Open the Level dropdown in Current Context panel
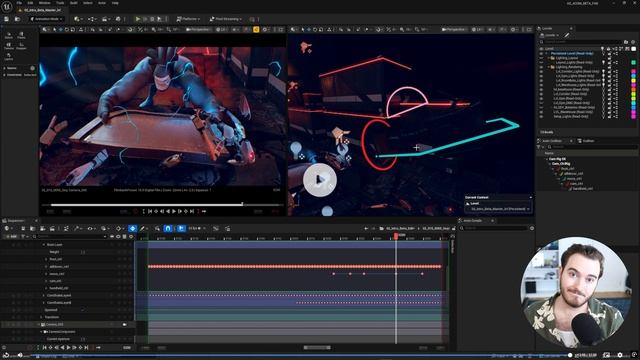This screenshot has width=640, height=360. click(500, 209)
